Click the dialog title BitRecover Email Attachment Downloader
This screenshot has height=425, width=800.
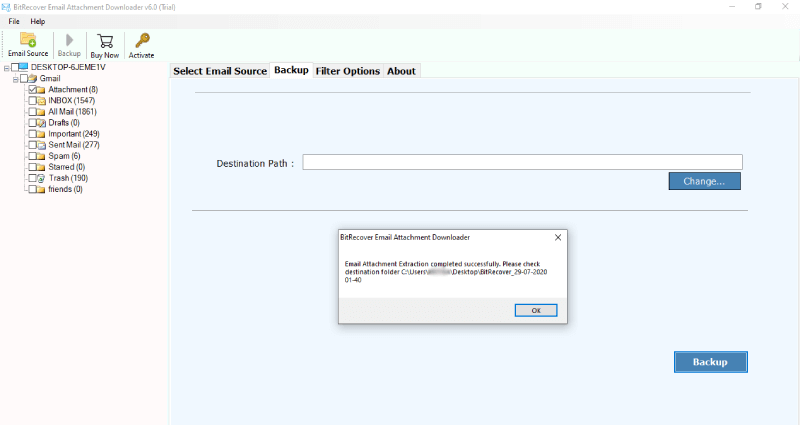click(405, 237)
